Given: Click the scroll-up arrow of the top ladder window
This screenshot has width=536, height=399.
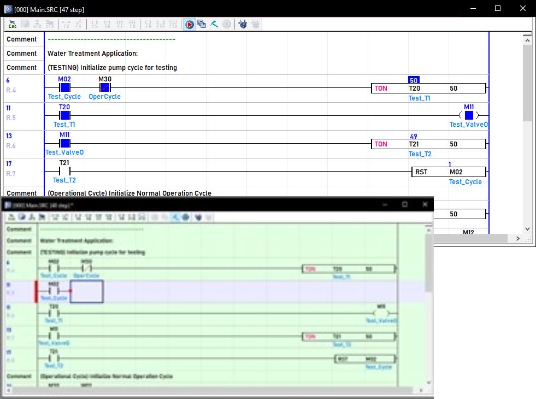Looking at the screenshot, I should (x=527, y=40).
